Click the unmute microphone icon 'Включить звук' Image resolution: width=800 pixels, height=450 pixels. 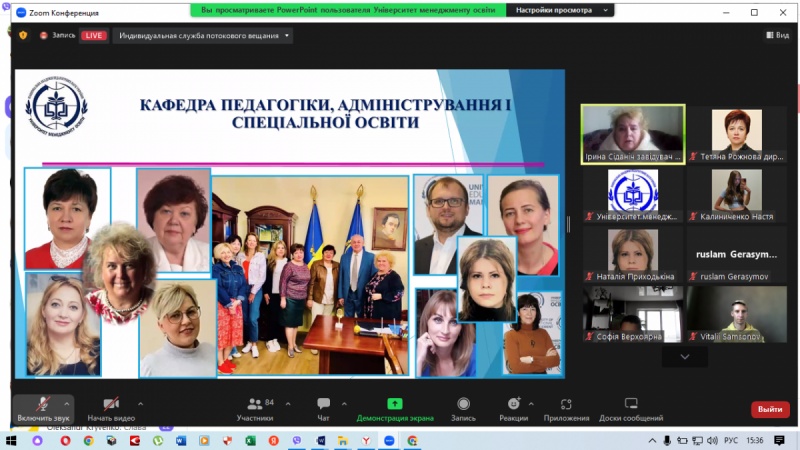[43, 404]
